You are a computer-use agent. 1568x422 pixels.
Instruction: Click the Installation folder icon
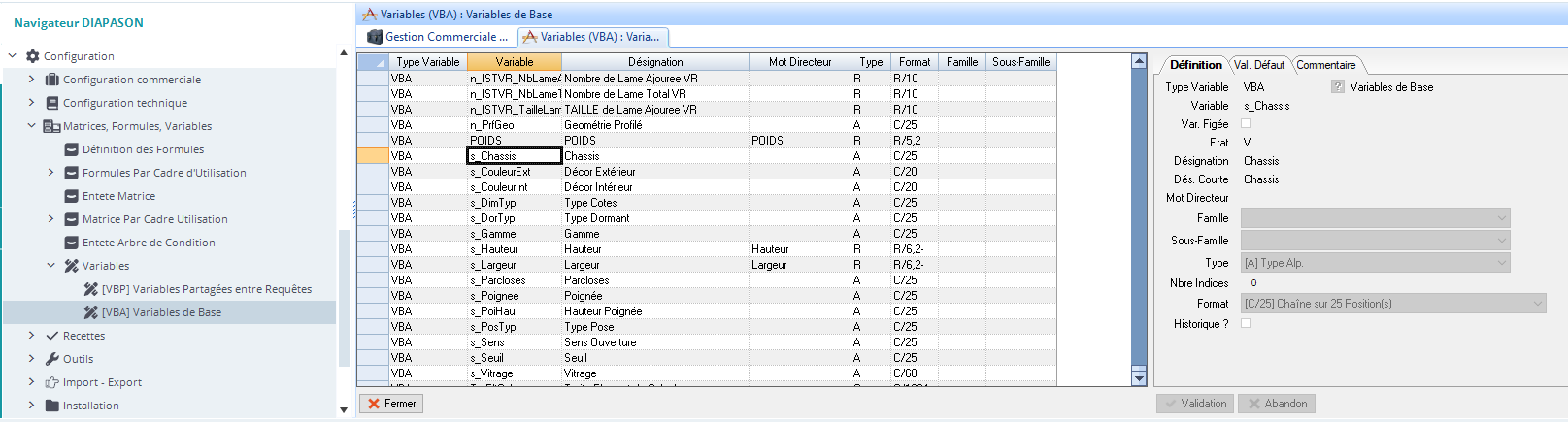click(52, 406)
